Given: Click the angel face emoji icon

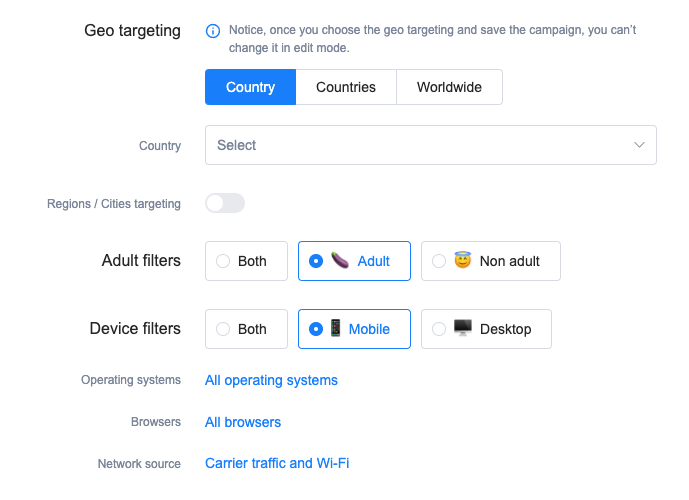Looking at the screenshot, I should tap(463, 261).
